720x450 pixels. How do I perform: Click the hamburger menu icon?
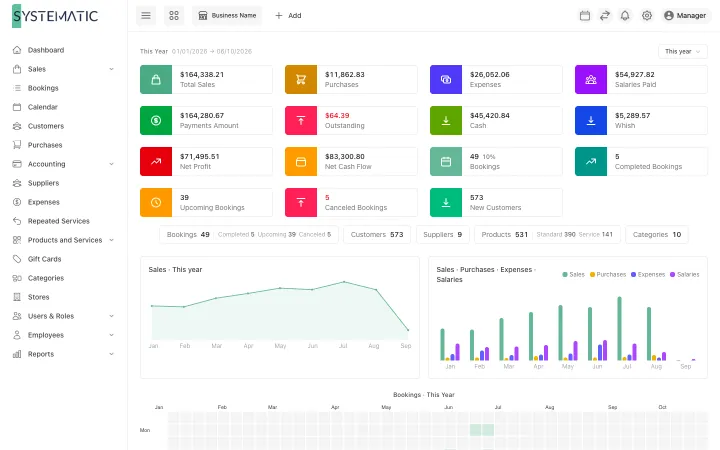point(146,16)
